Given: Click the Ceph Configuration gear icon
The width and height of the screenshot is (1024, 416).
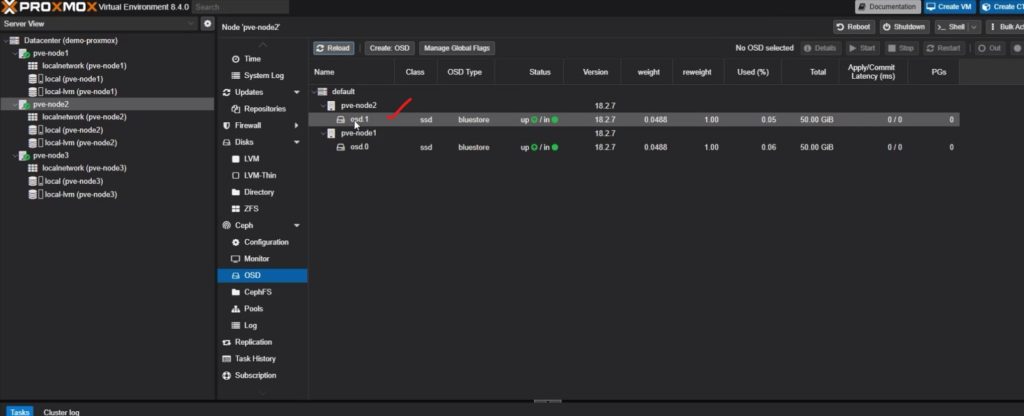Looking at the screenshot, I should [236, 242].
